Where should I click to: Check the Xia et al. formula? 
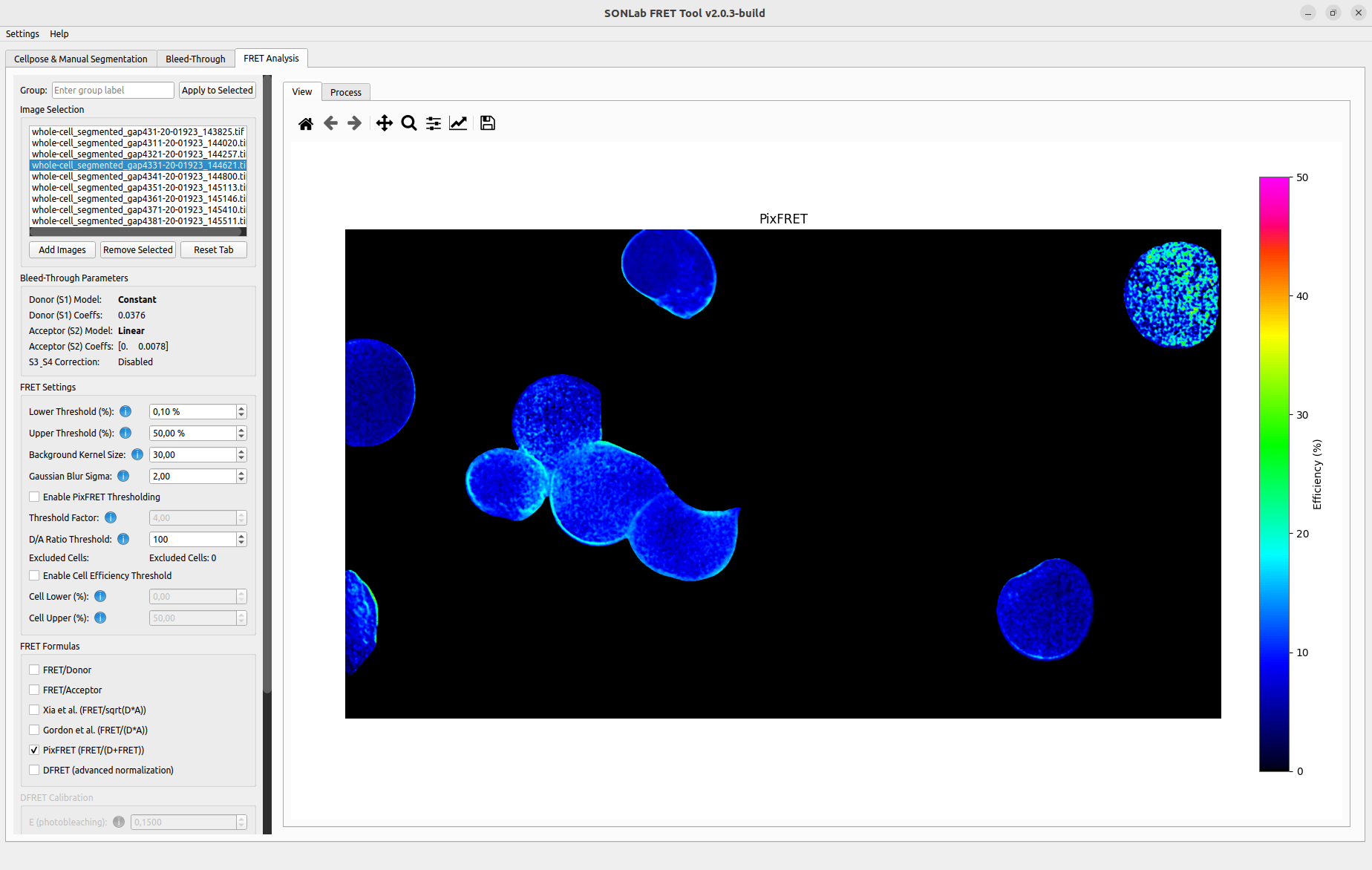tap(34, 710)
